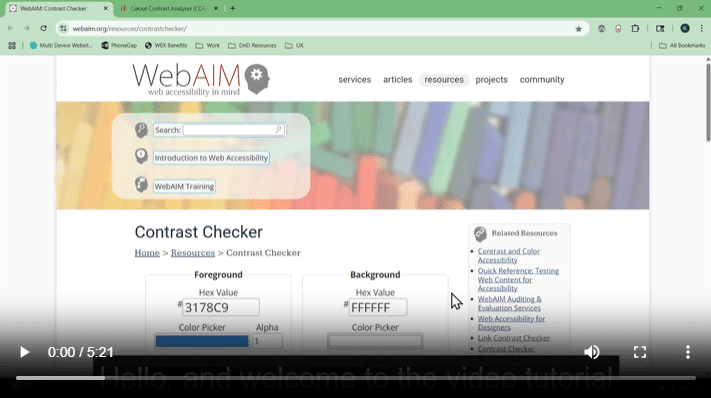Close the Colour Contrast Analyser tab
This screenshot has height=398, width=711.
click(216, 8)
